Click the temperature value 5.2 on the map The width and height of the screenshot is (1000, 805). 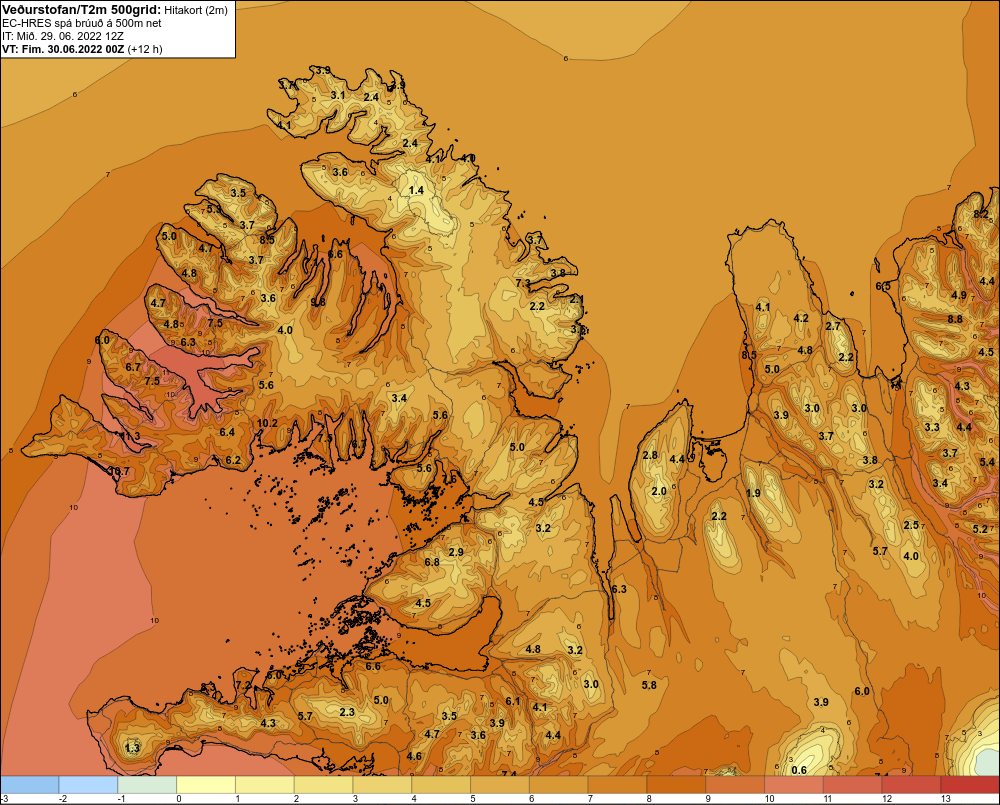[x=980, y=529]
